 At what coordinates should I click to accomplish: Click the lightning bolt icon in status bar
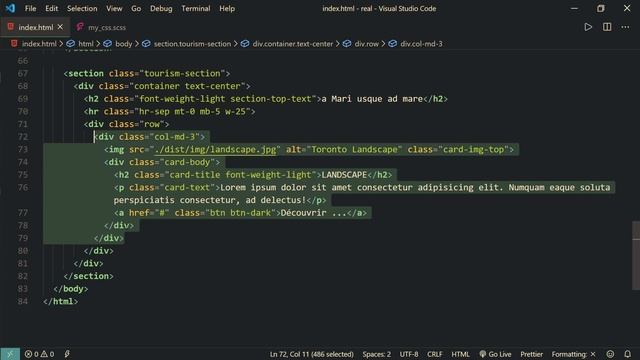tap(67, 354)
